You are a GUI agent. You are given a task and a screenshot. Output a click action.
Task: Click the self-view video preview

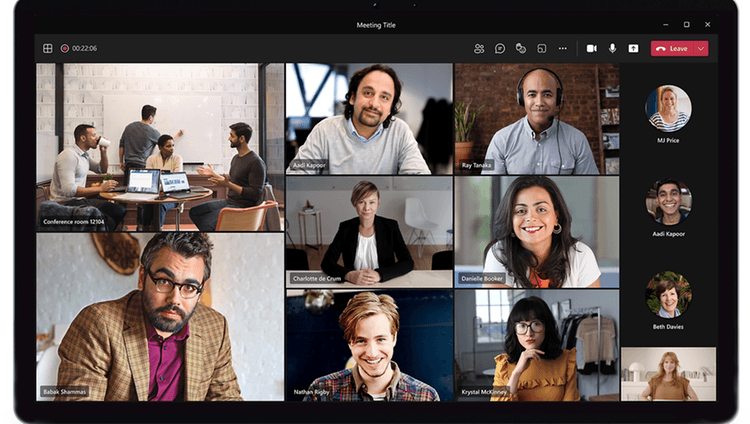tap(668, 374)
